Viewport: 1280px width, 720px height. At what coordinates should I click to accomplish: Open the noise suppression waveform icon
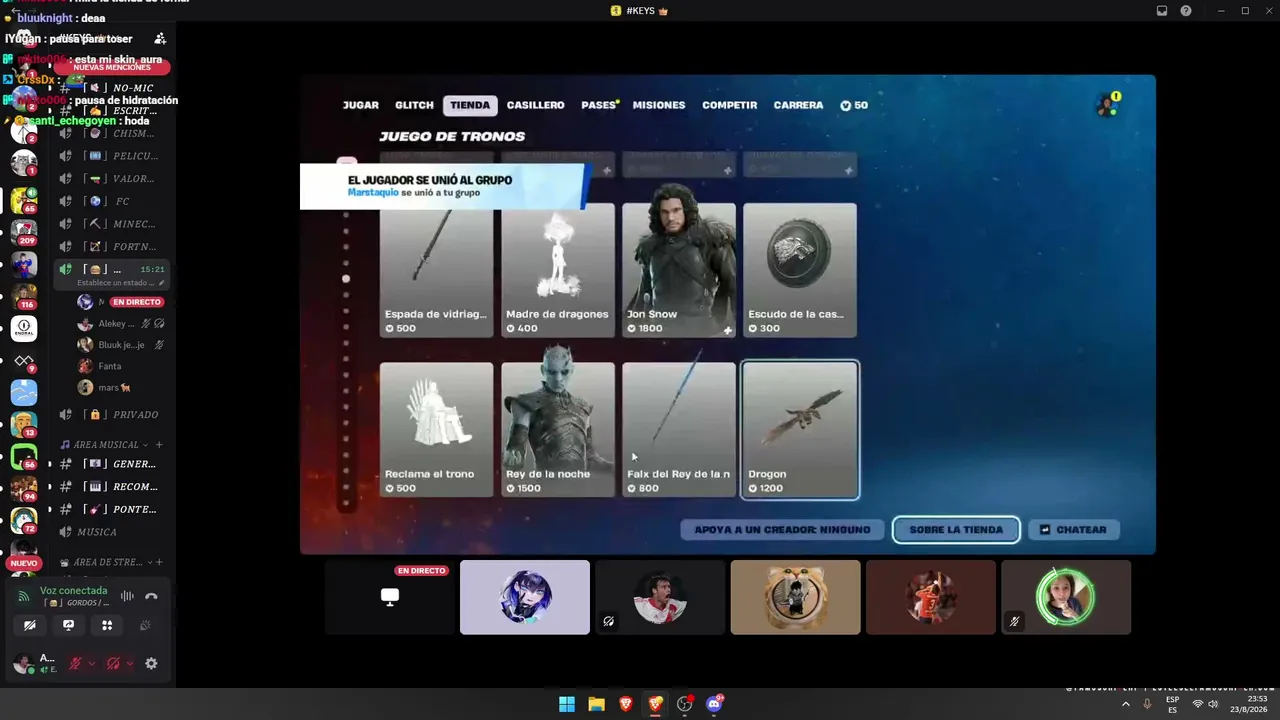(x=127, y=596)
